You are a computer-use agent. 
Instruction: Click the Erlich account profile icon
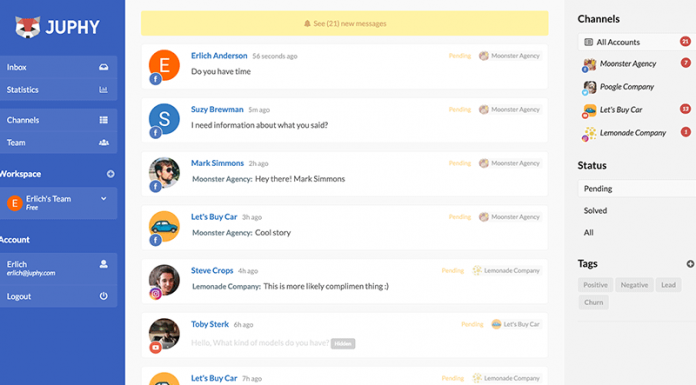[103, 264]
